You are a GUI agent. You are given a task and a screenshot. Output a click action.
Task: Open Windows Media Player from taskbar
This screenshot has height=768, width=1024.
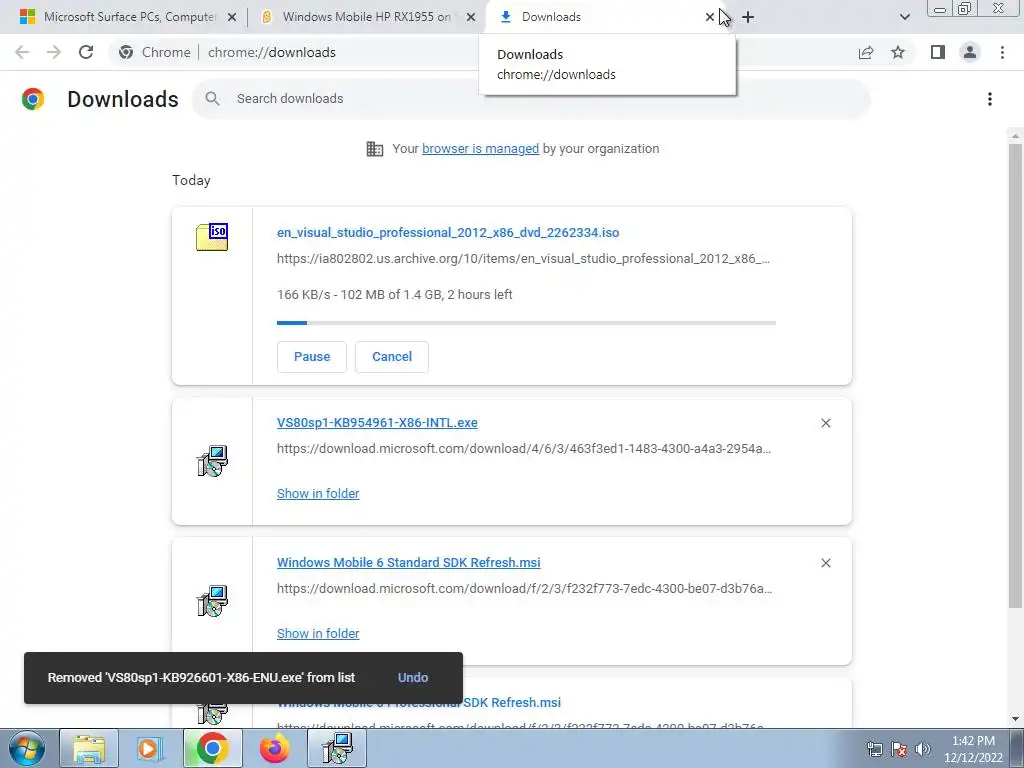click(x=150, y=748)
